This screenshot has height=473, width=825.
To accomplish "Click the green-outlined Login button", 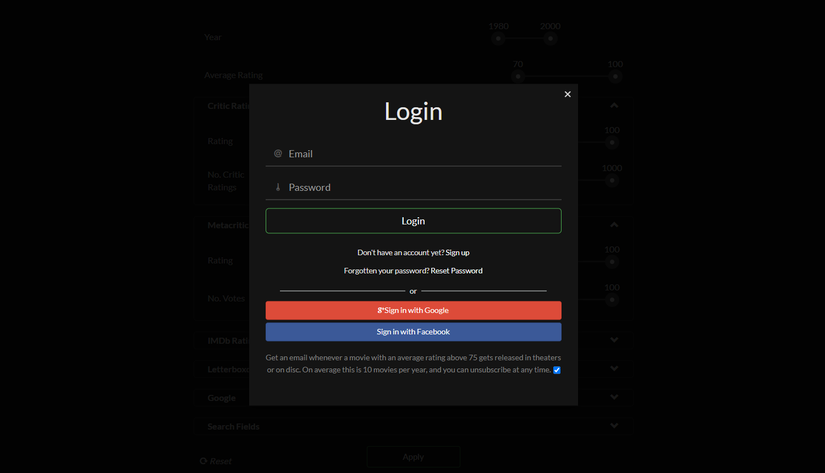I will point(413,221).
